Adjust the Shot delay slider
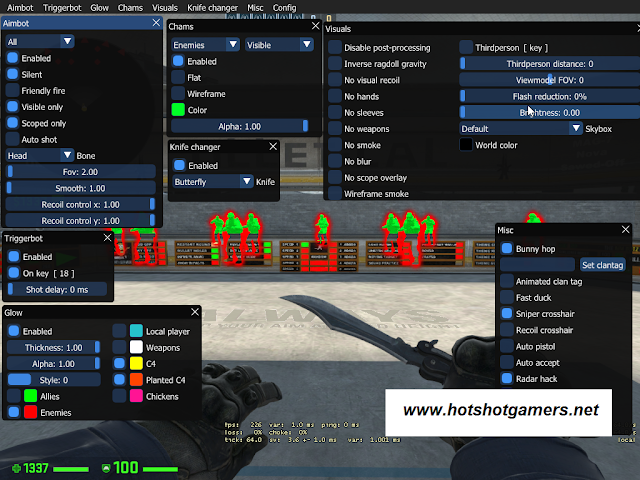 pos(57,289)
